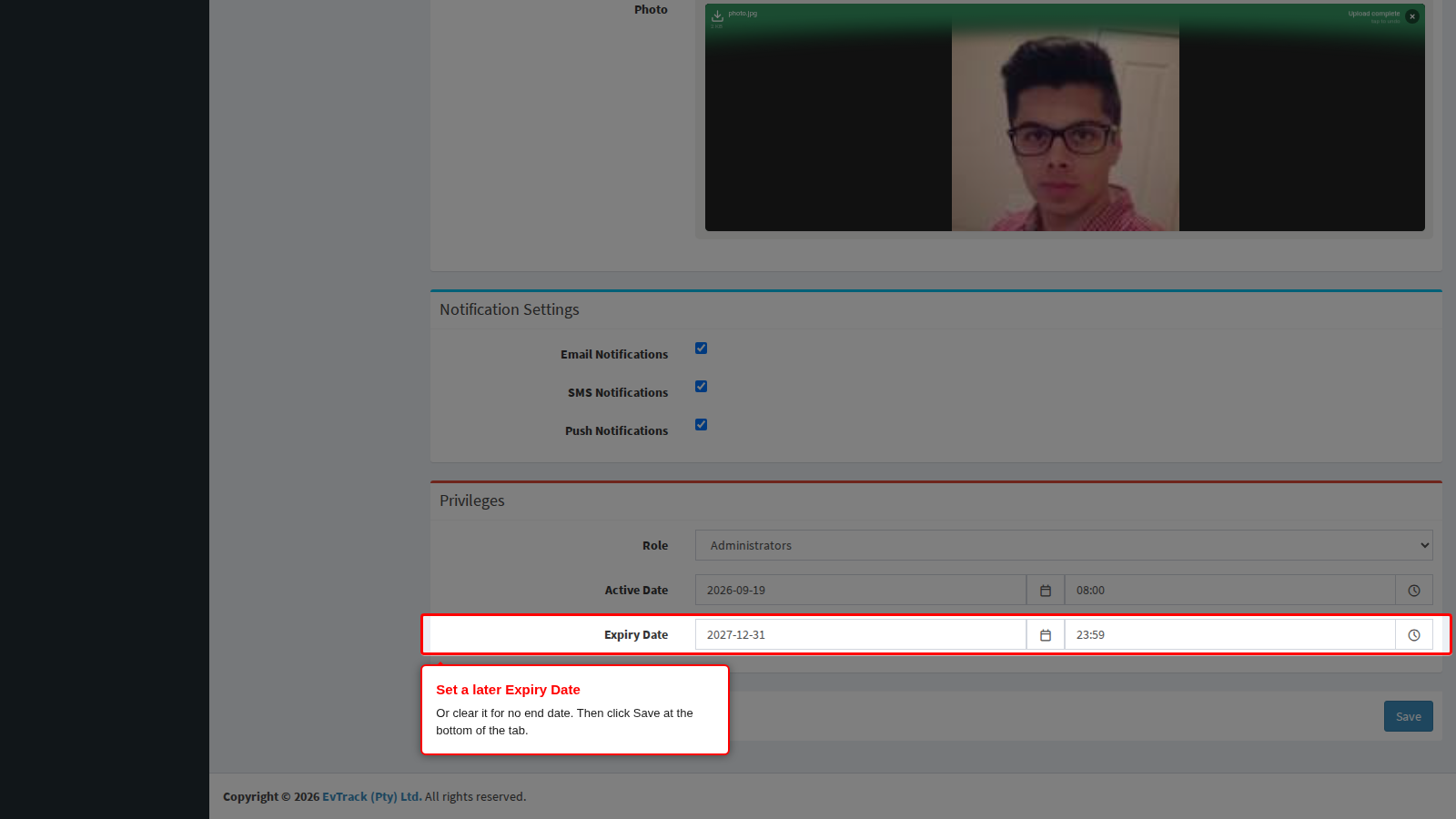The width and height of the screenshot is (1456, 819).
Task: Edit the Expiry Date time field 23:59
Action: 1230,635
